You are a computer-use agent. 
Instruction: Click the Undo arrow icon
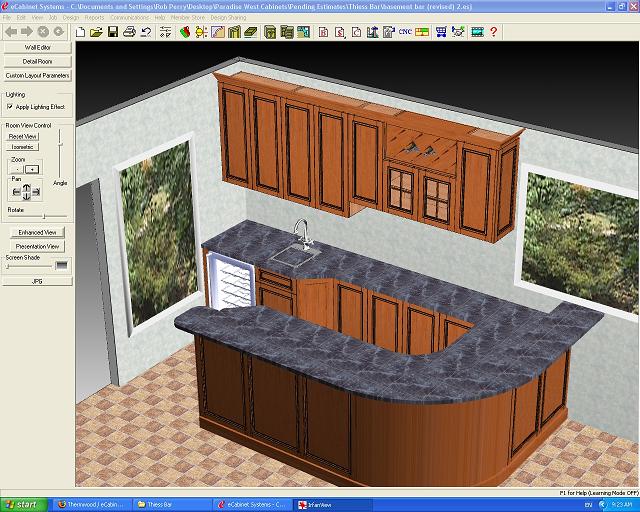(x=146, y=32)
